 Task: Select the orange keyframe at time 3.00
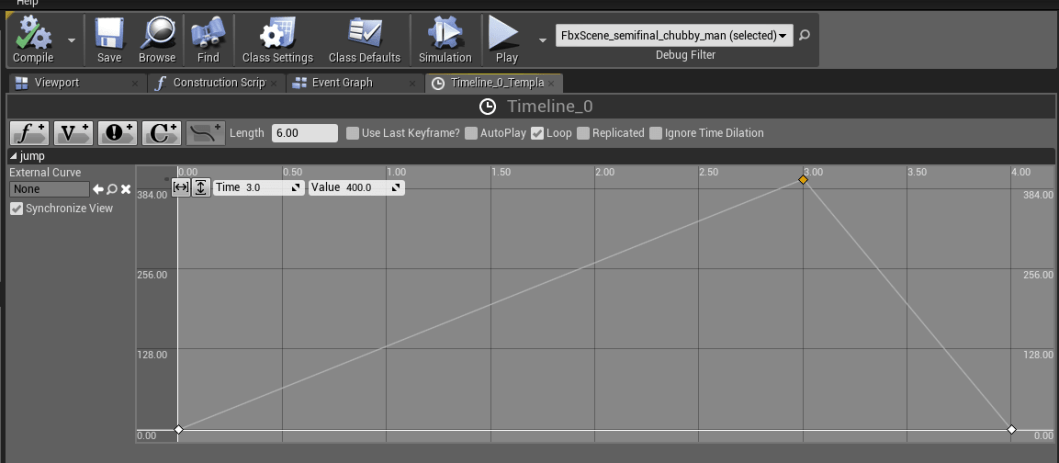point(803,180)
